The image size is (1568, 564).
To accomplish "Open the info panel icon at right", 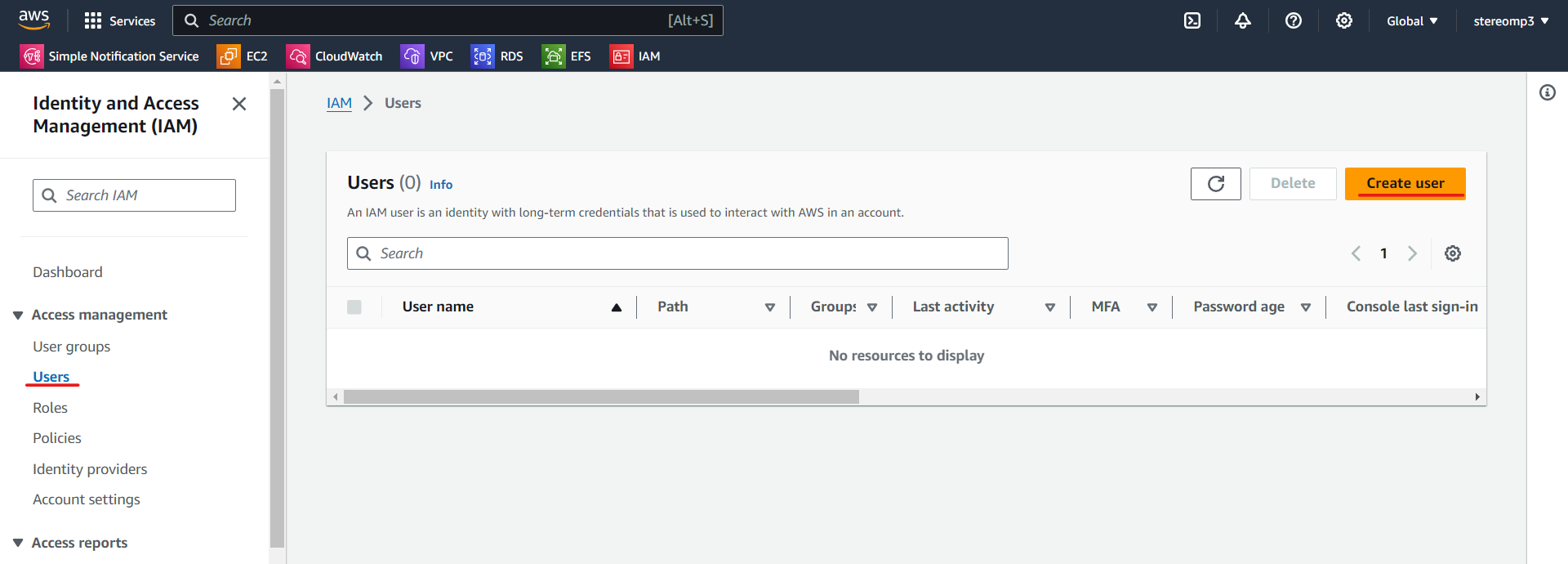I will pos(1548,92).
